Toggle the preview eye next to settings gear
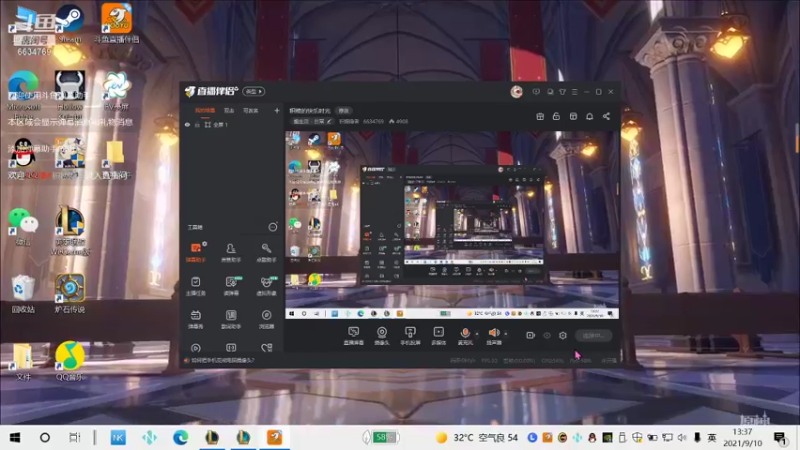Viewport: 800px width, 450px height. tap(546, 335)
